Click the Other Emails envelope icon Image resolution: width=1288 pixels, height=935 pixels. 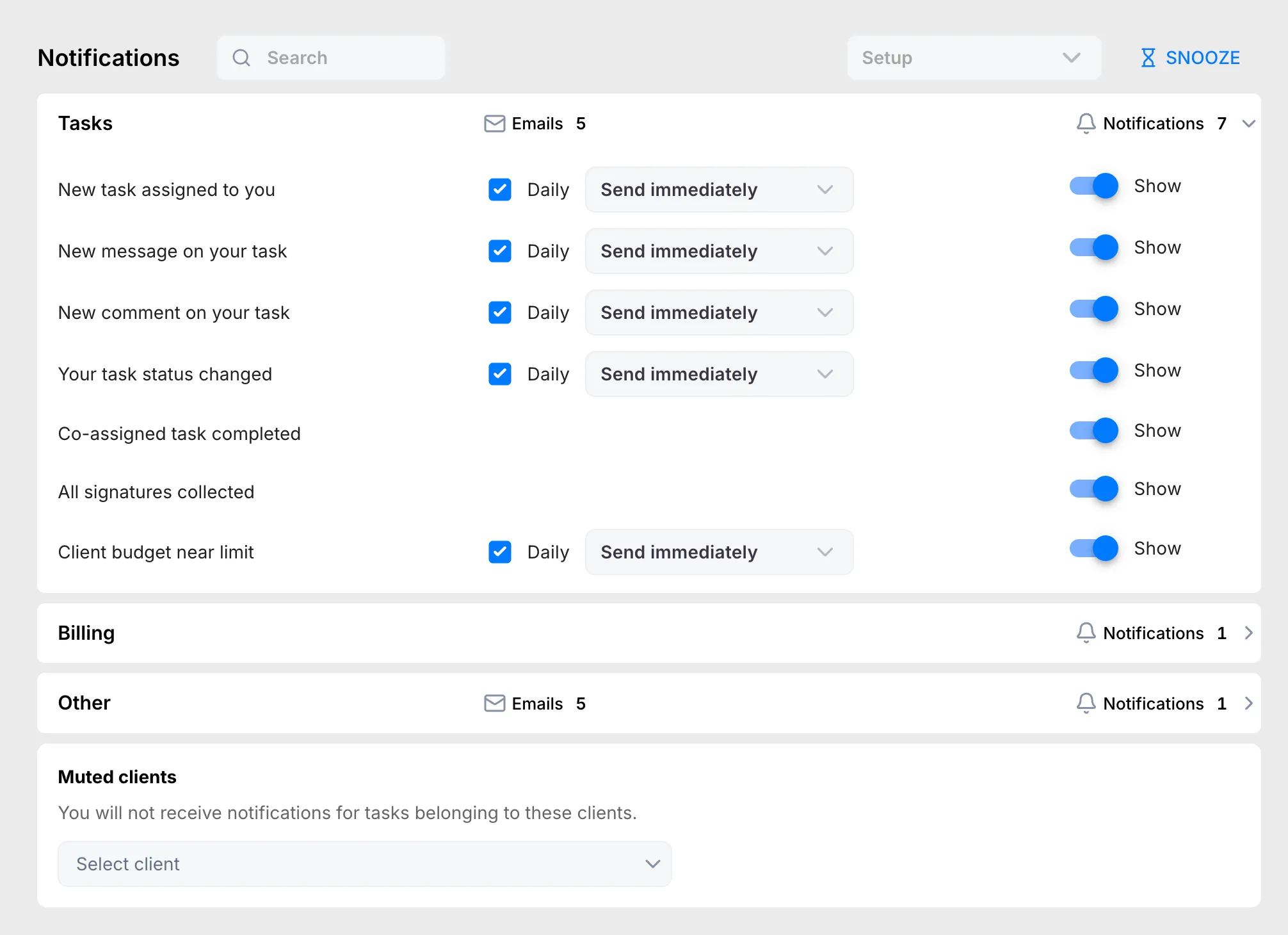coord(494,703)
